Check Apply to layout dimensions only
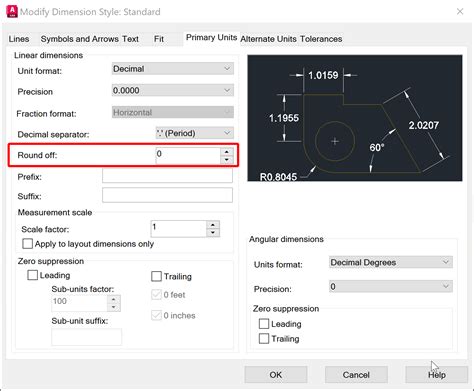 (x=28, y=244)
